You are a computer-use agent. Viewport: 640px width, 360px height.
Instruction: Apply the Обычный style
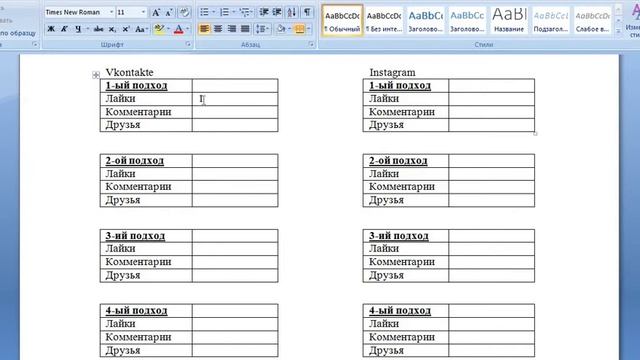tap(342, 21)
